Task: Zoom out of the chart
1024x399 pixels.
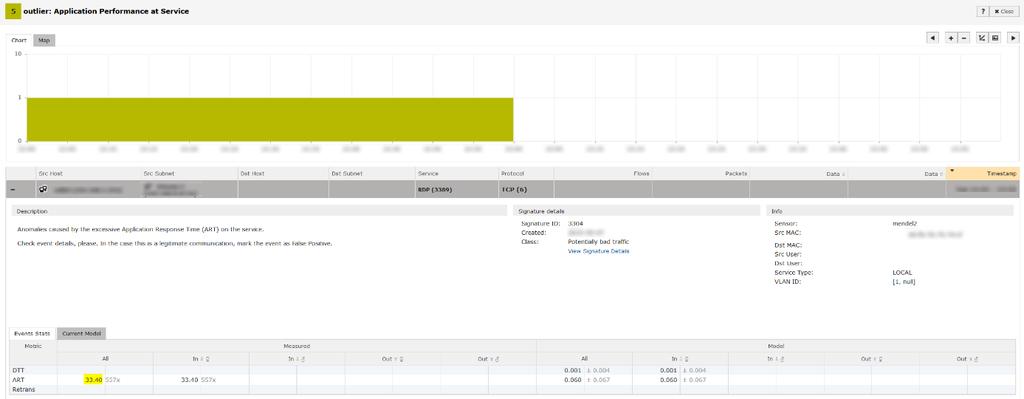Action: [963, 39]
